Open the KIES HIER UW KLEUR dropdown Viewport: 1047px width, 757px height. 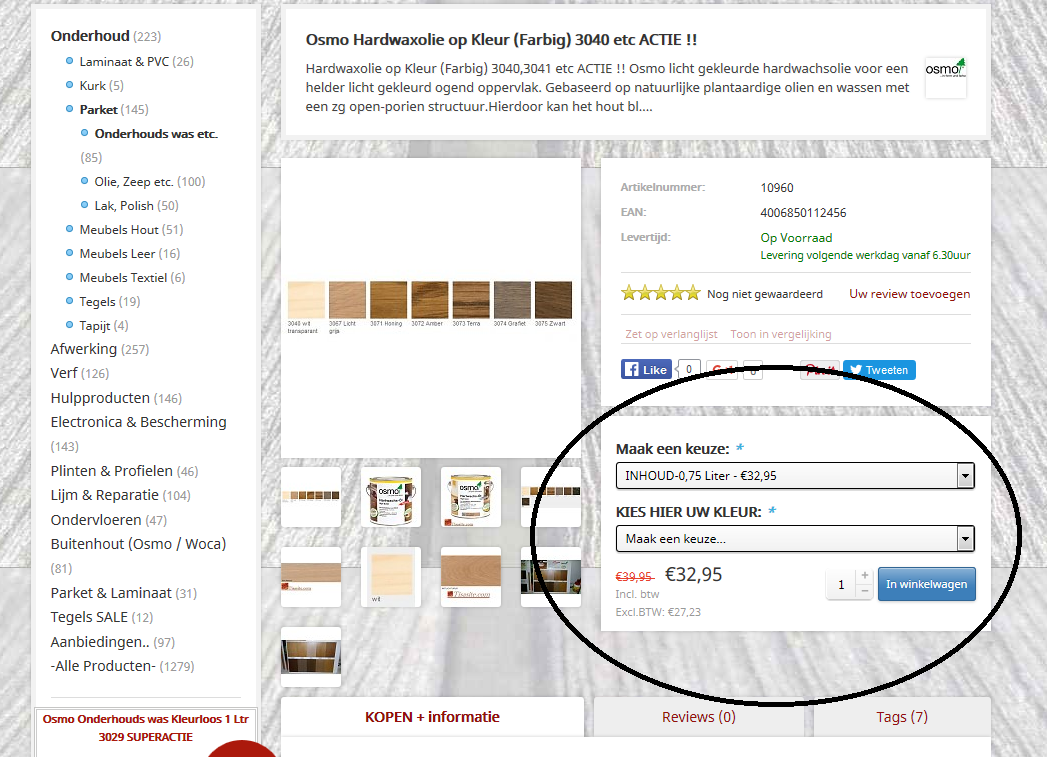(x=795, y=539)
